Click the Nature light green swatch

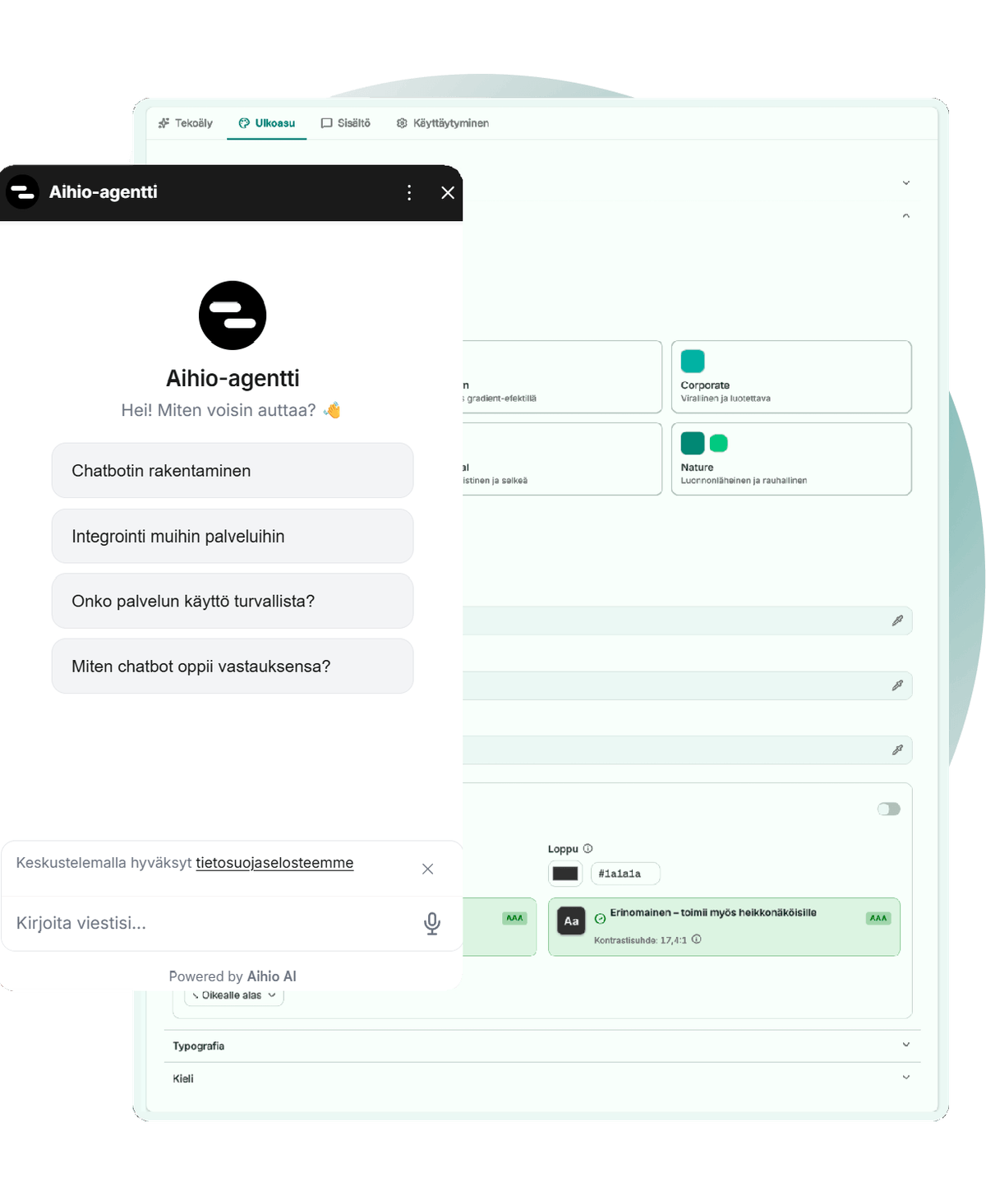719,443
